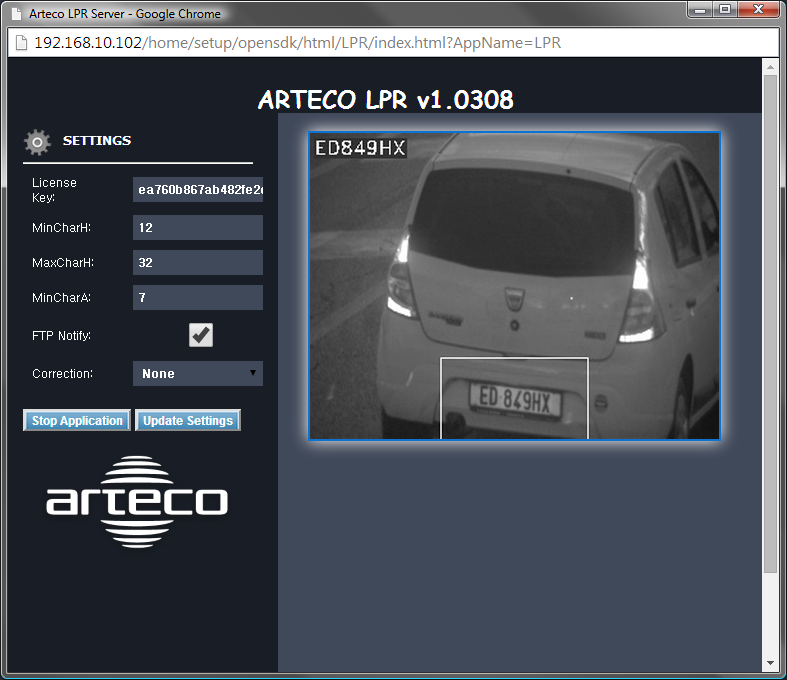Click the ARTECO LPR v1.0308 title
Screen dimensions: 787x680
coord(385,99)
